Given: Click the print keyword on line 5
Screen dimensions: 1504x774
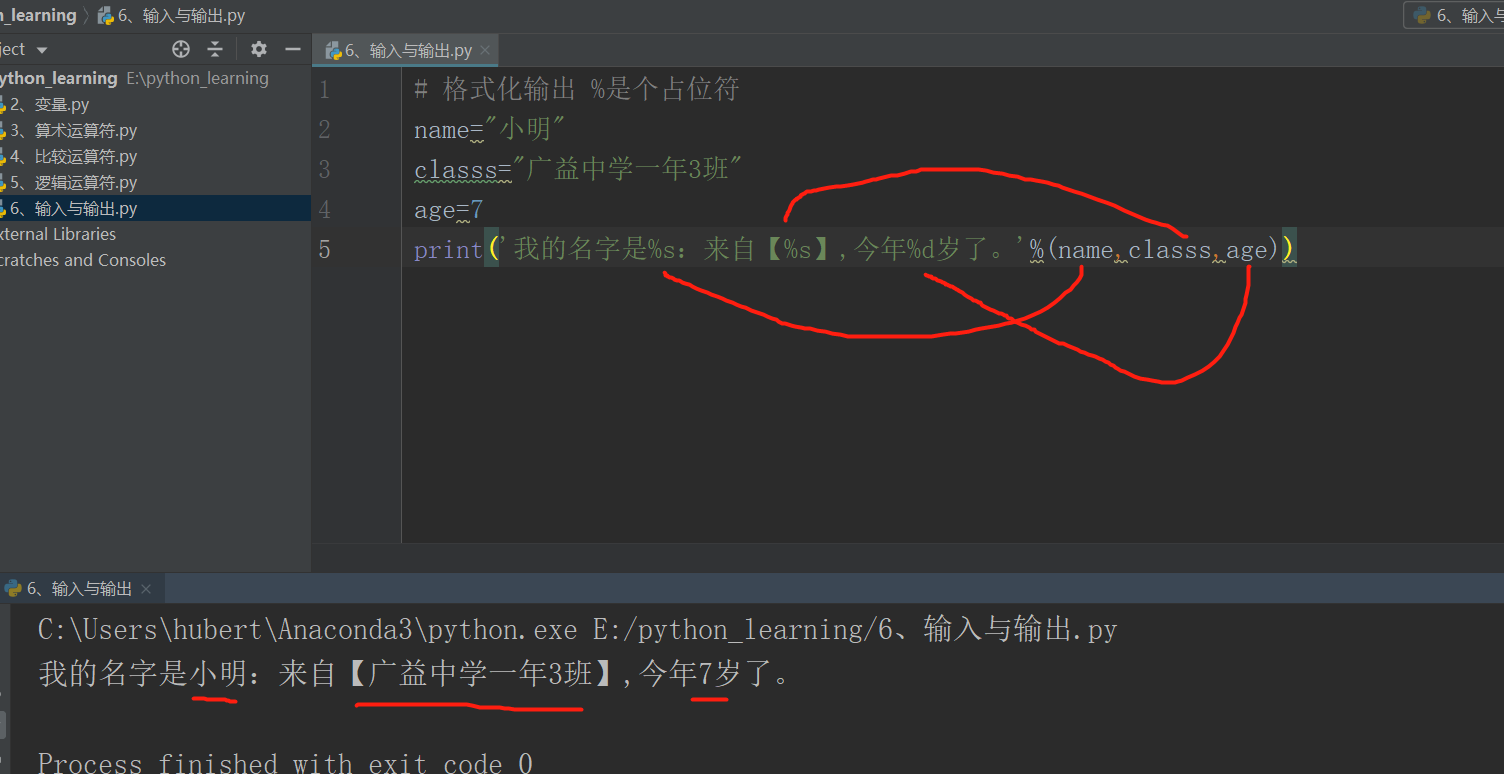Looking at the screenshot, I should pos(447,249).
